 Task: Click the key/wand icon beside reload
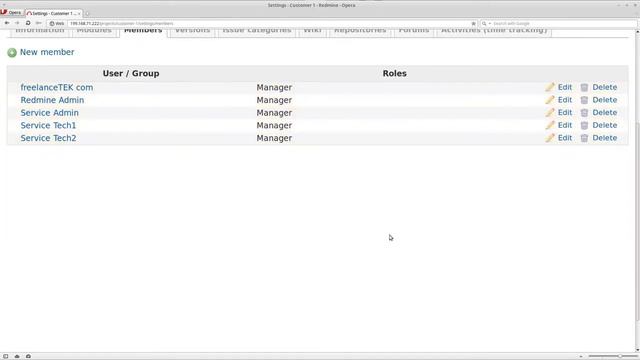coord(38,23)
